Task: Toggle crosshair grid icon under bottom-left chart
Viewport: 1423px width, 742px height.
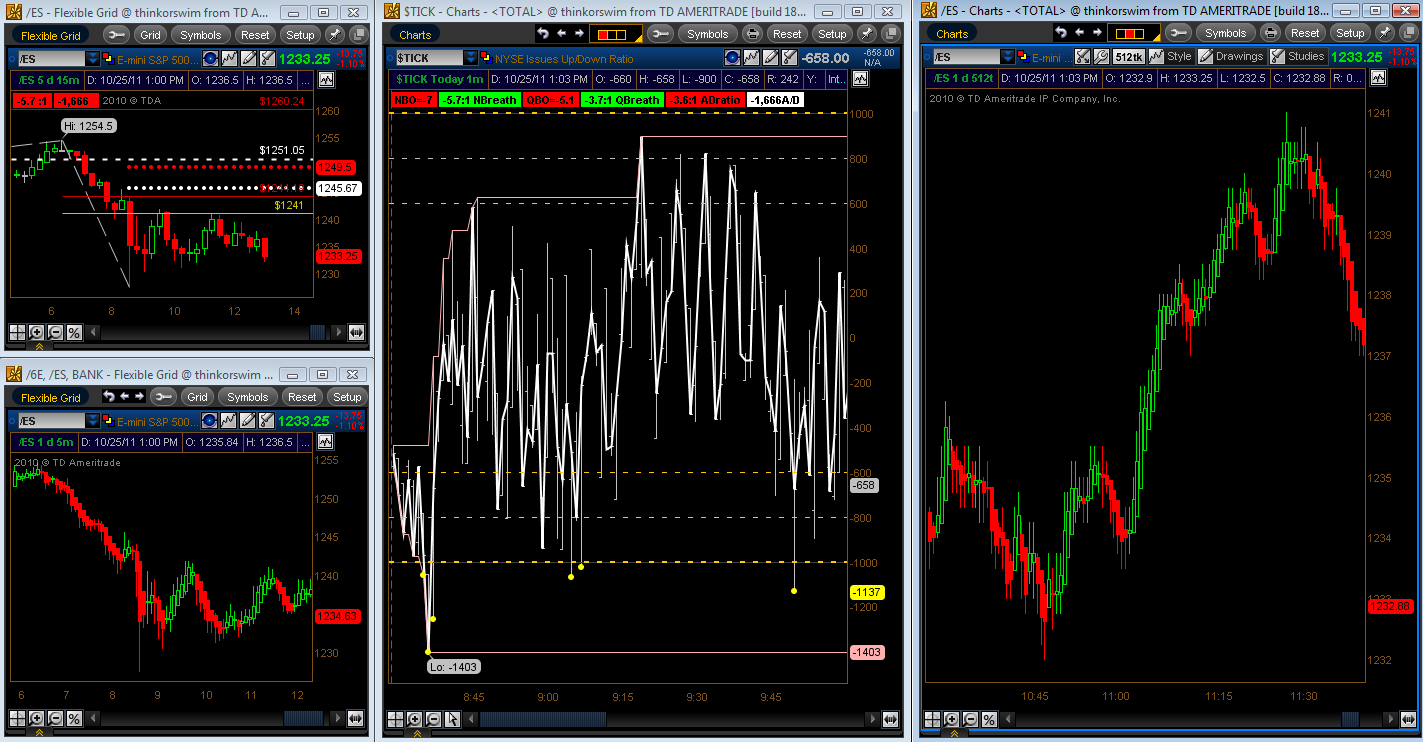Action: (17, 718)
